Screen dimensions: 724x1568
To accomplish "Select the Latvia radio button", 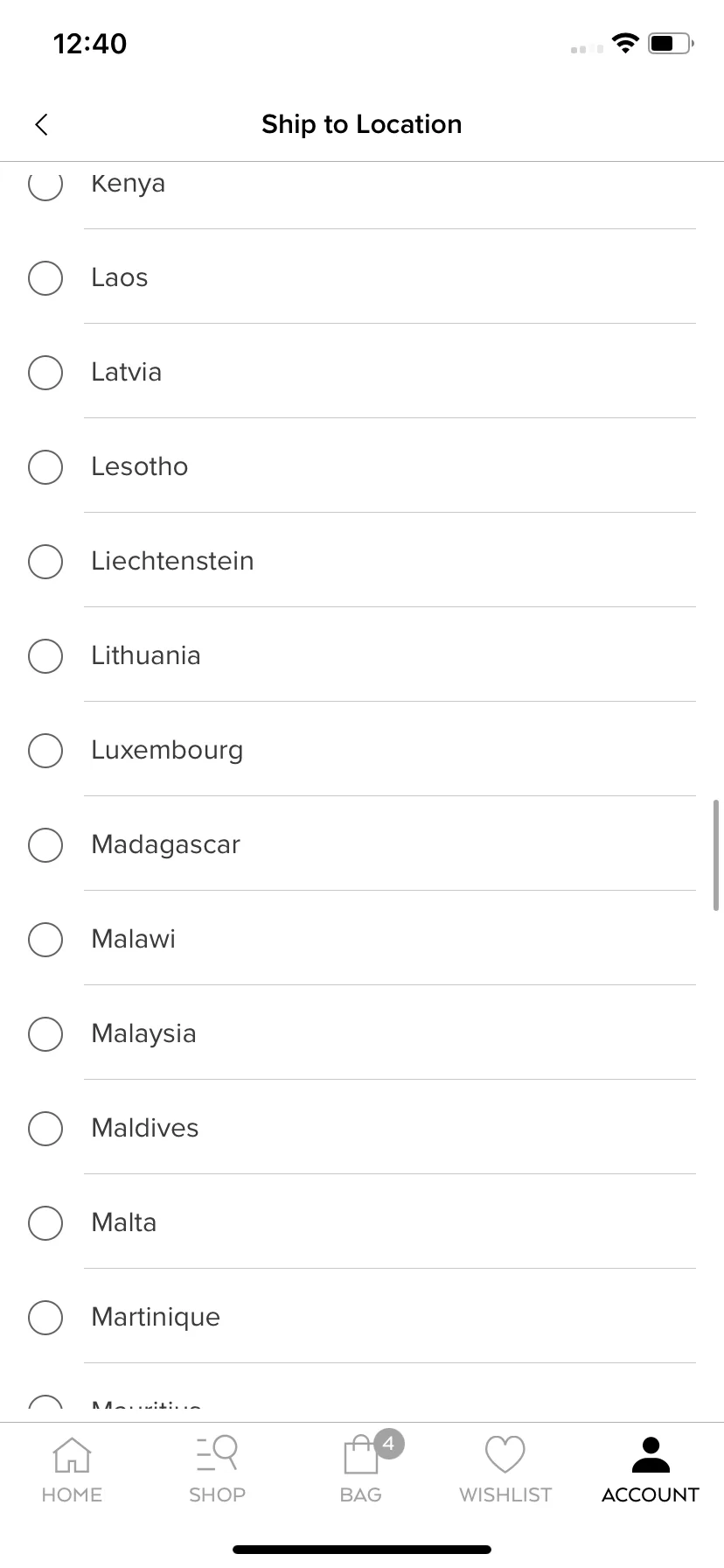I will pyautogui.click(x=45, y=373).
